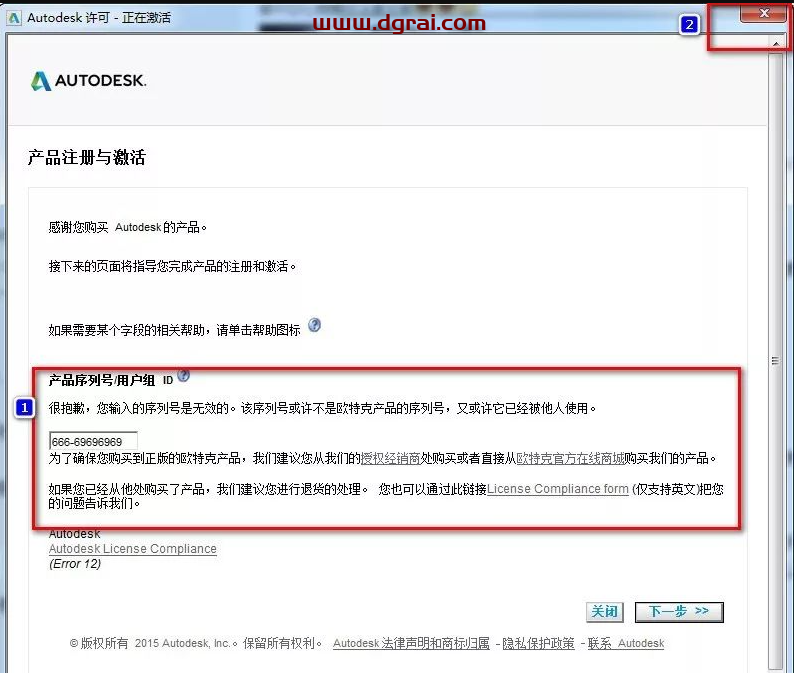Click the scrollbar up arrow

coord(776,44)
